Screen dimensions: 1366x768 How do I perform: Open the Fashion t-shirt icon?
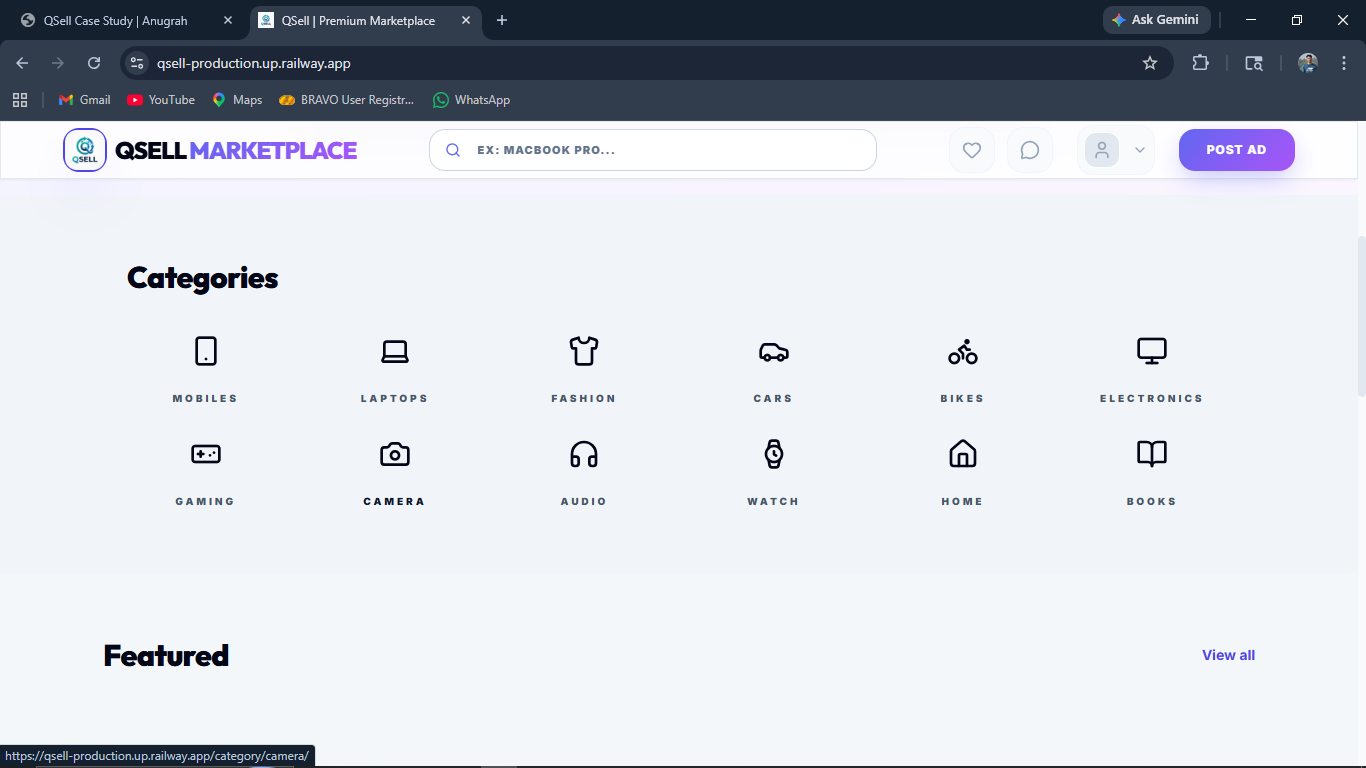point(584,351)
